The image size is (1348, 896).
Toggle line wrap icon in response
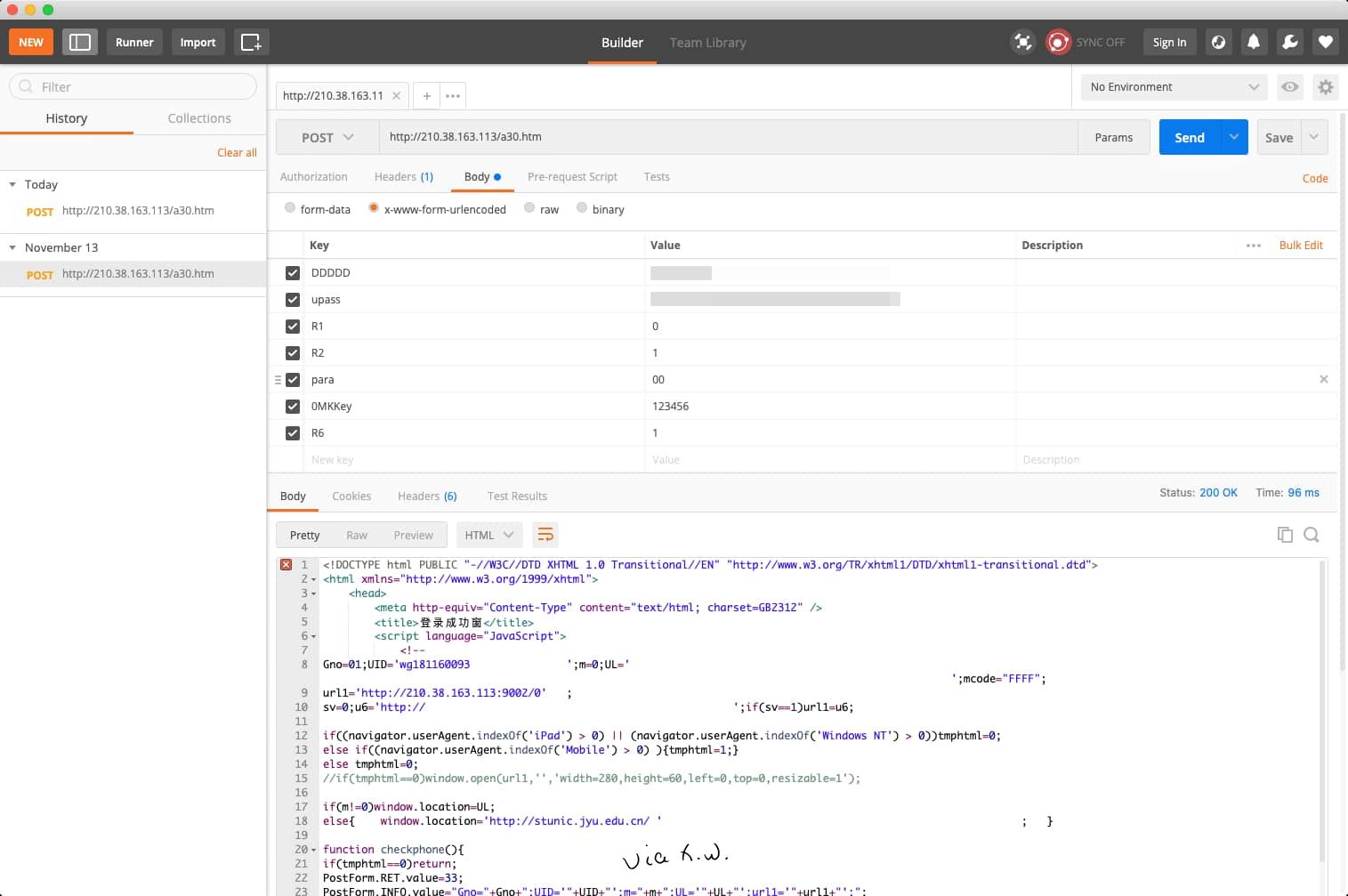coord(545,535)
